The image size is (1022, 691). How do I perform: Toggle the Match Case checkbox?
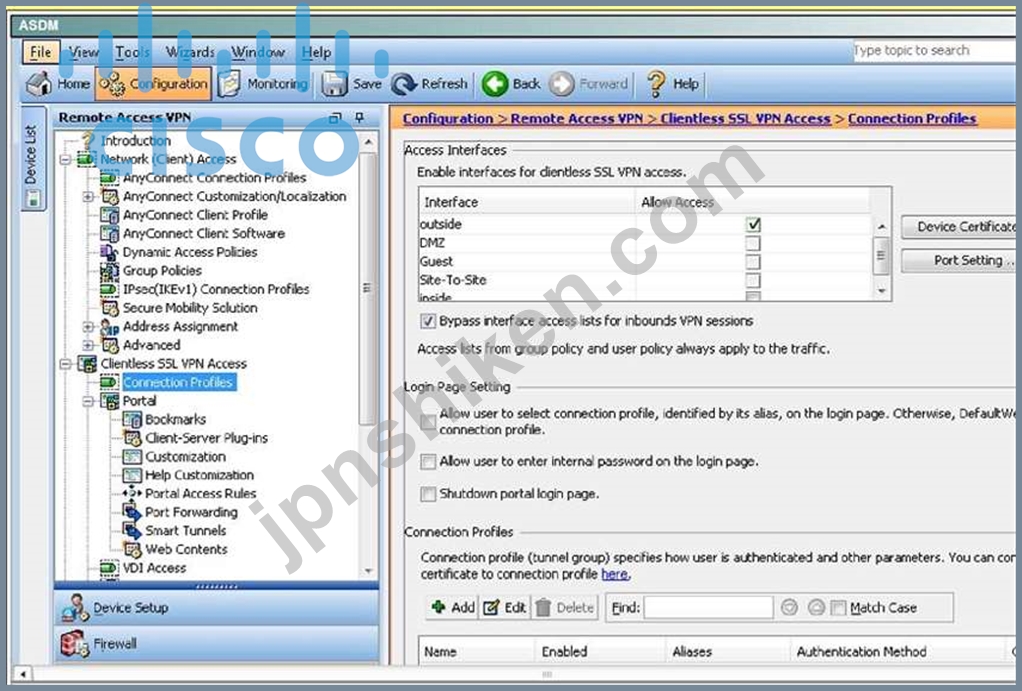click(838, 608)
